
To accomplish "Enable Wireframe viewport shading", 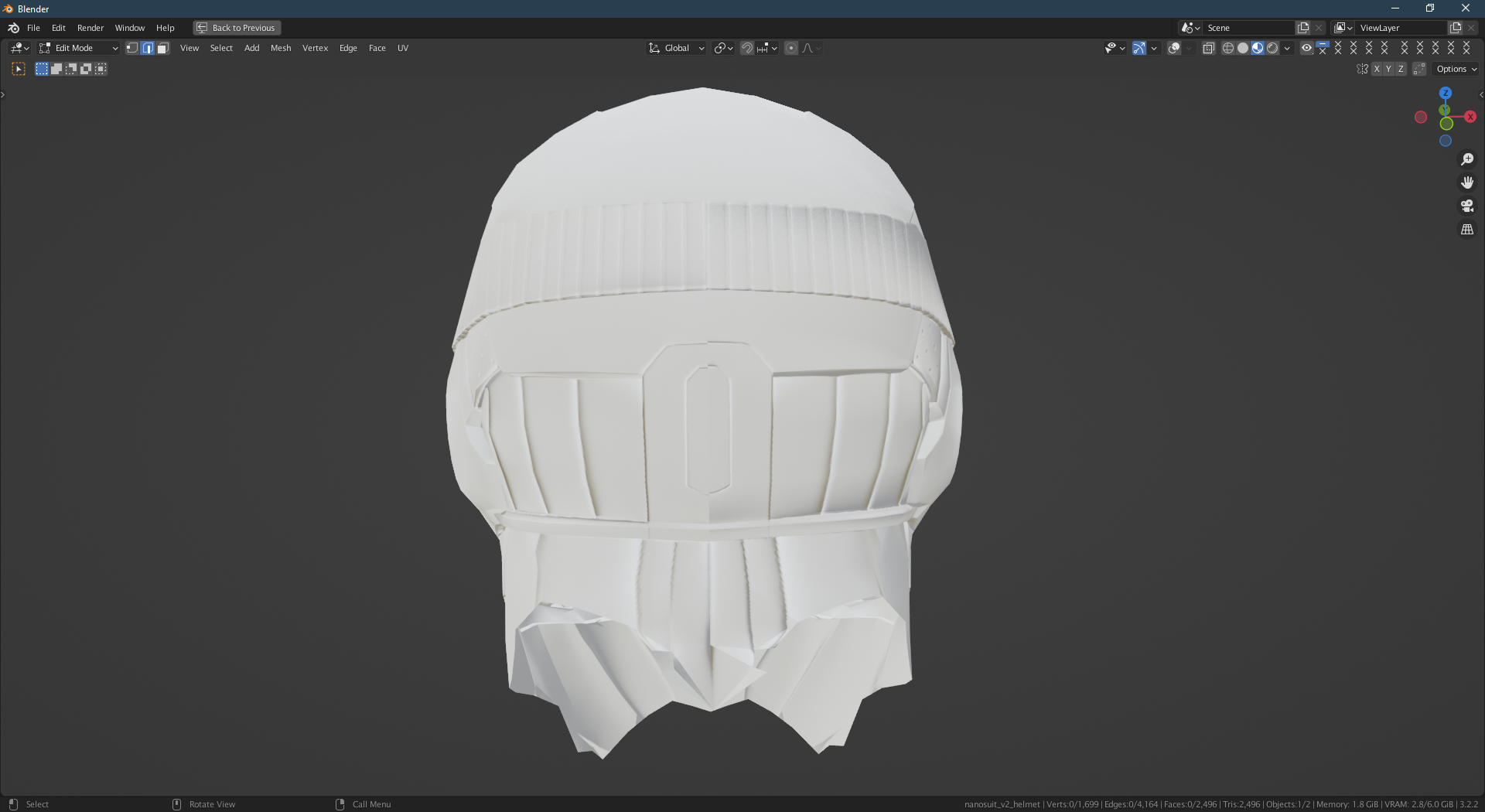I will (1228, 48).
